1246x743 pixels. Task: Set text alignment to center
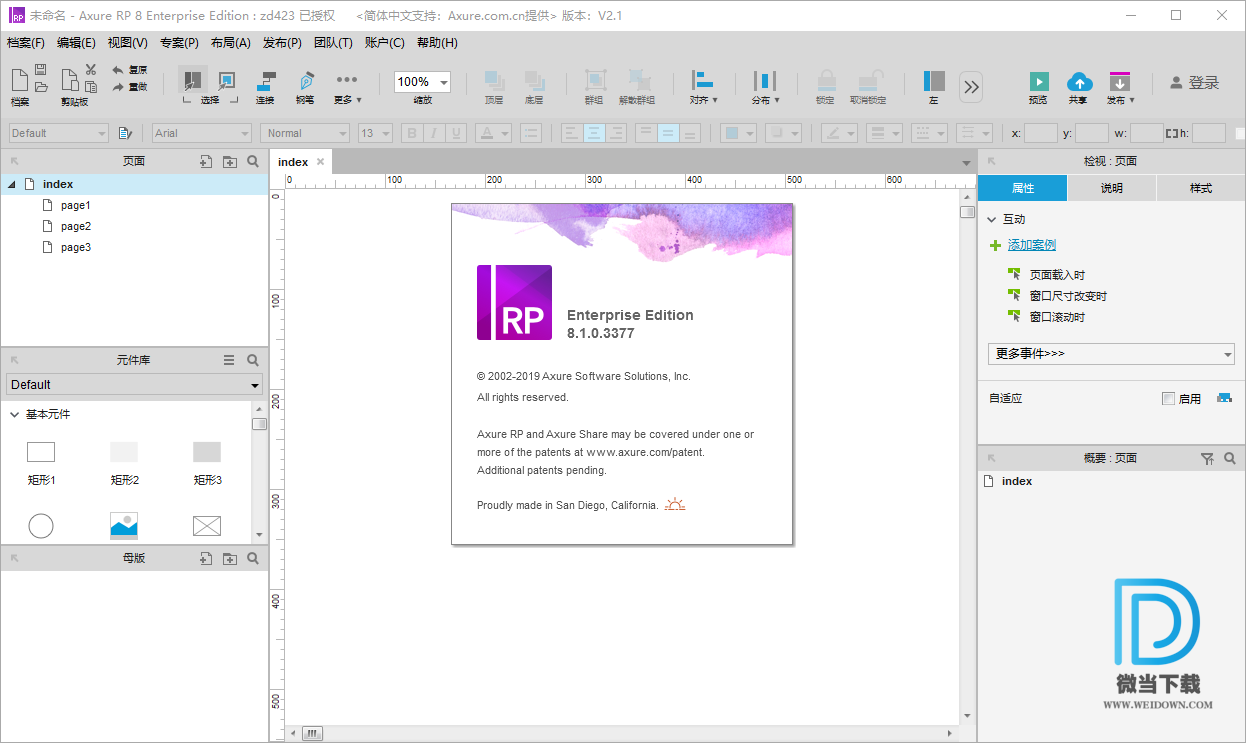point(594,133)
